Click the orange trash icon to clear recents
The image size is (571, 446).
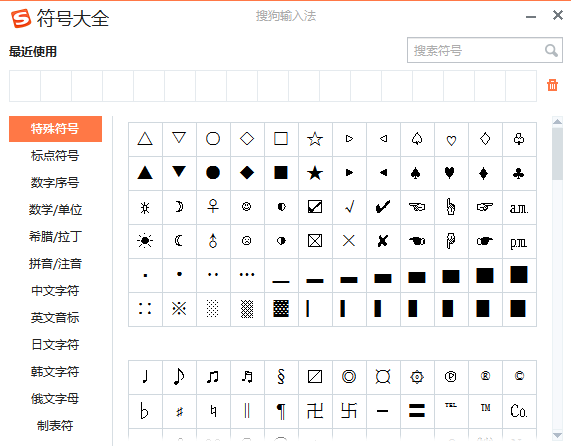pos(552,85)
